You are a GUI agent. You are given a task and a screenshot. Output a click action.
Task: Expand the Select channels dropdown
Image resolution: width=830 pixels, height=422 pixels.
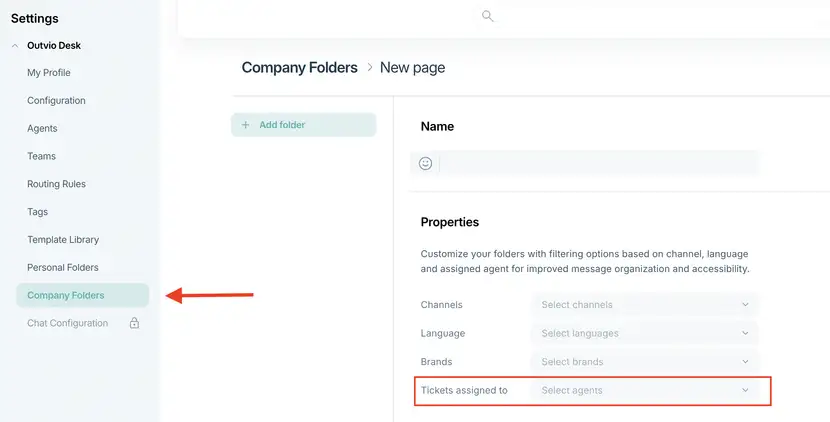(x=645, y=304)
